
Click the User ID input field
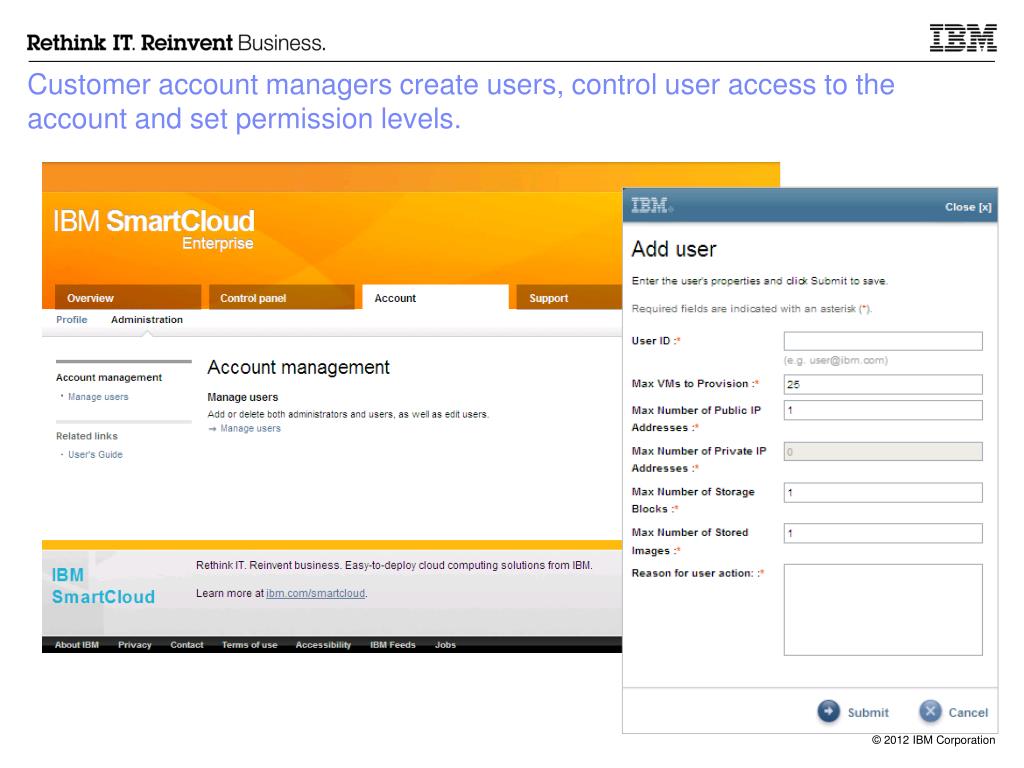click(883, 341)
